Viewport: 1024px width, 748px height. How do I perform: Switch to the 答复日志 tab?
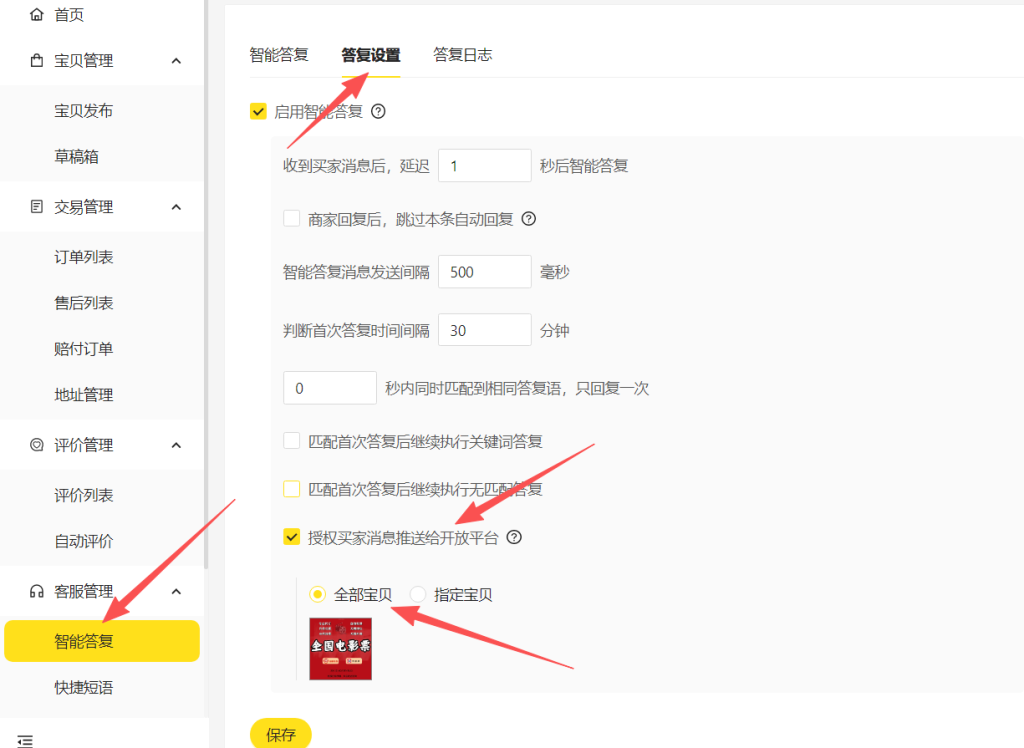click(462, 55)
